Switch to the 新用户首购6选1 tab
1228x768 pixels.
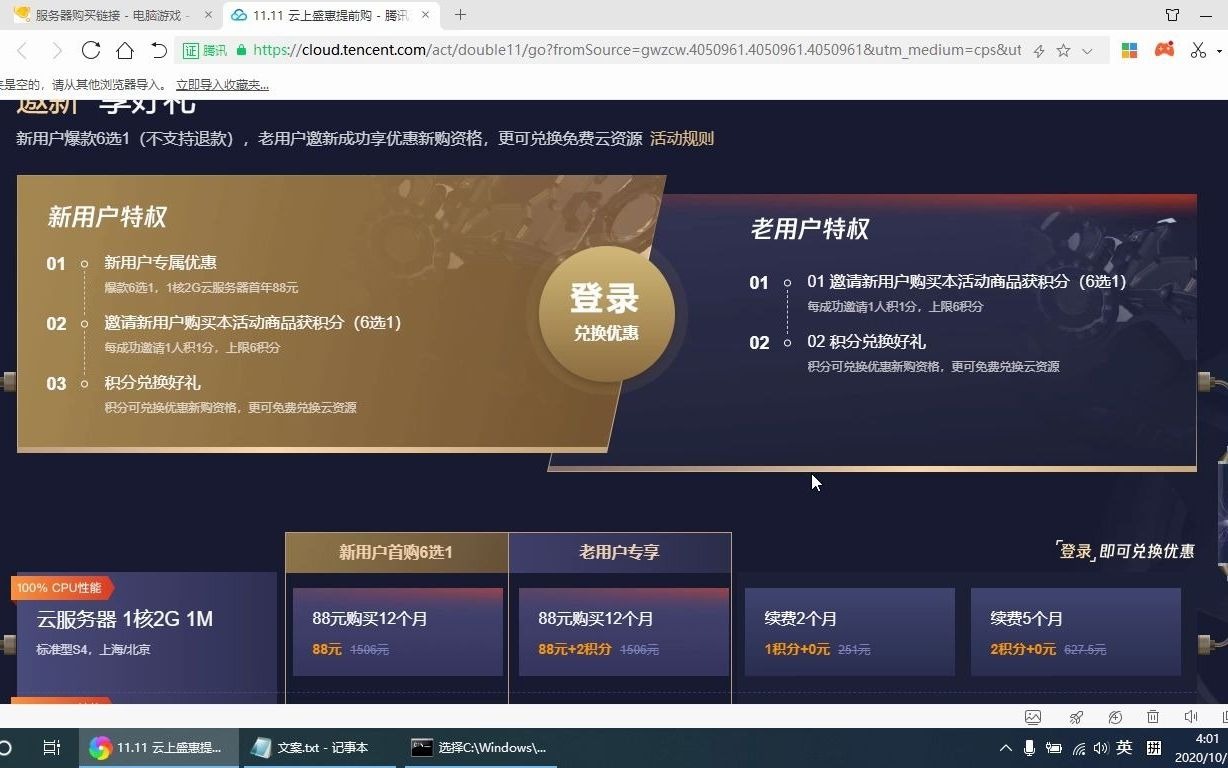tap(396, 550)
